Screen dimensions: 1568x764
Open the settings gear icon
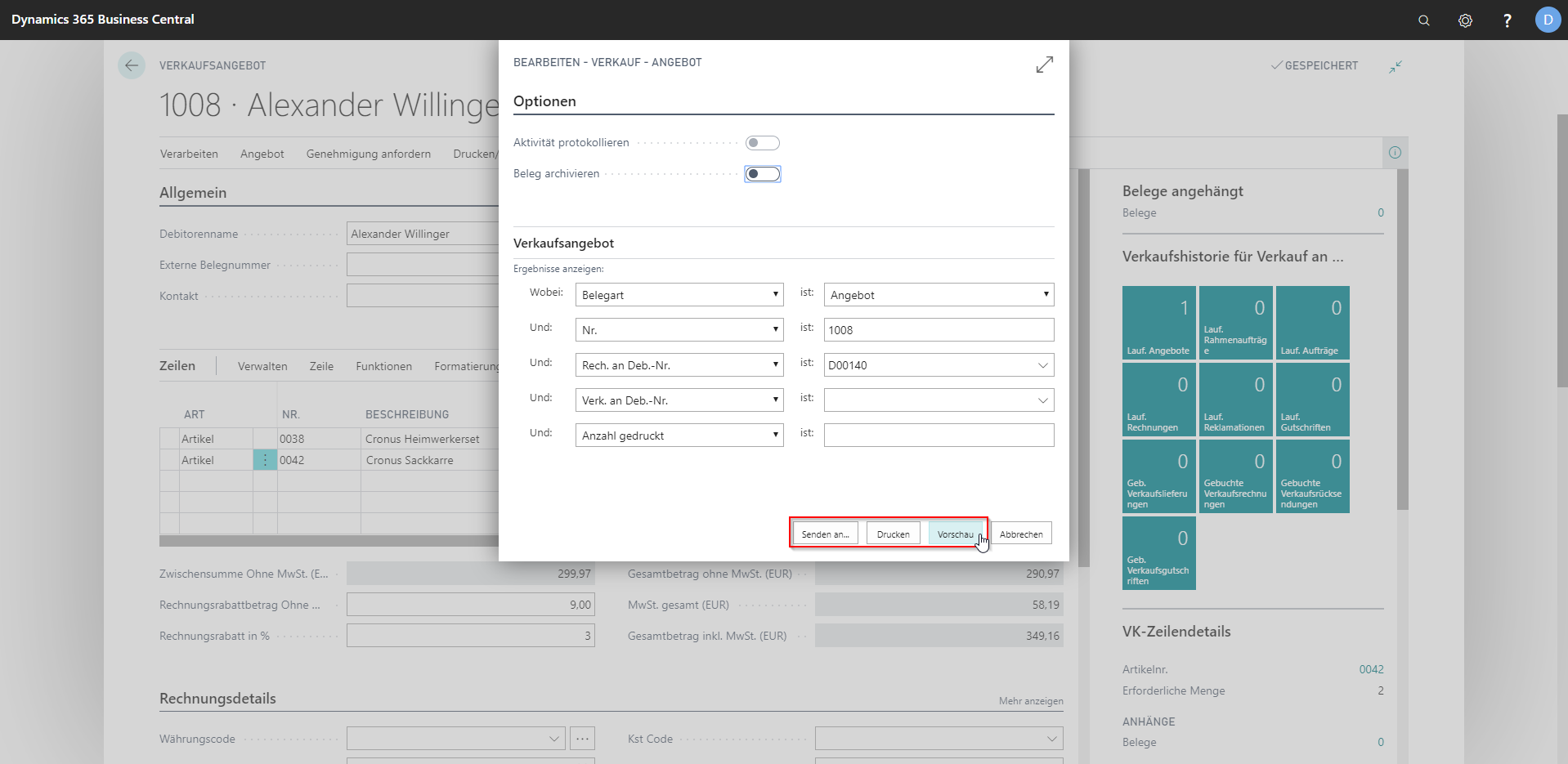[x=1465, y=20]
